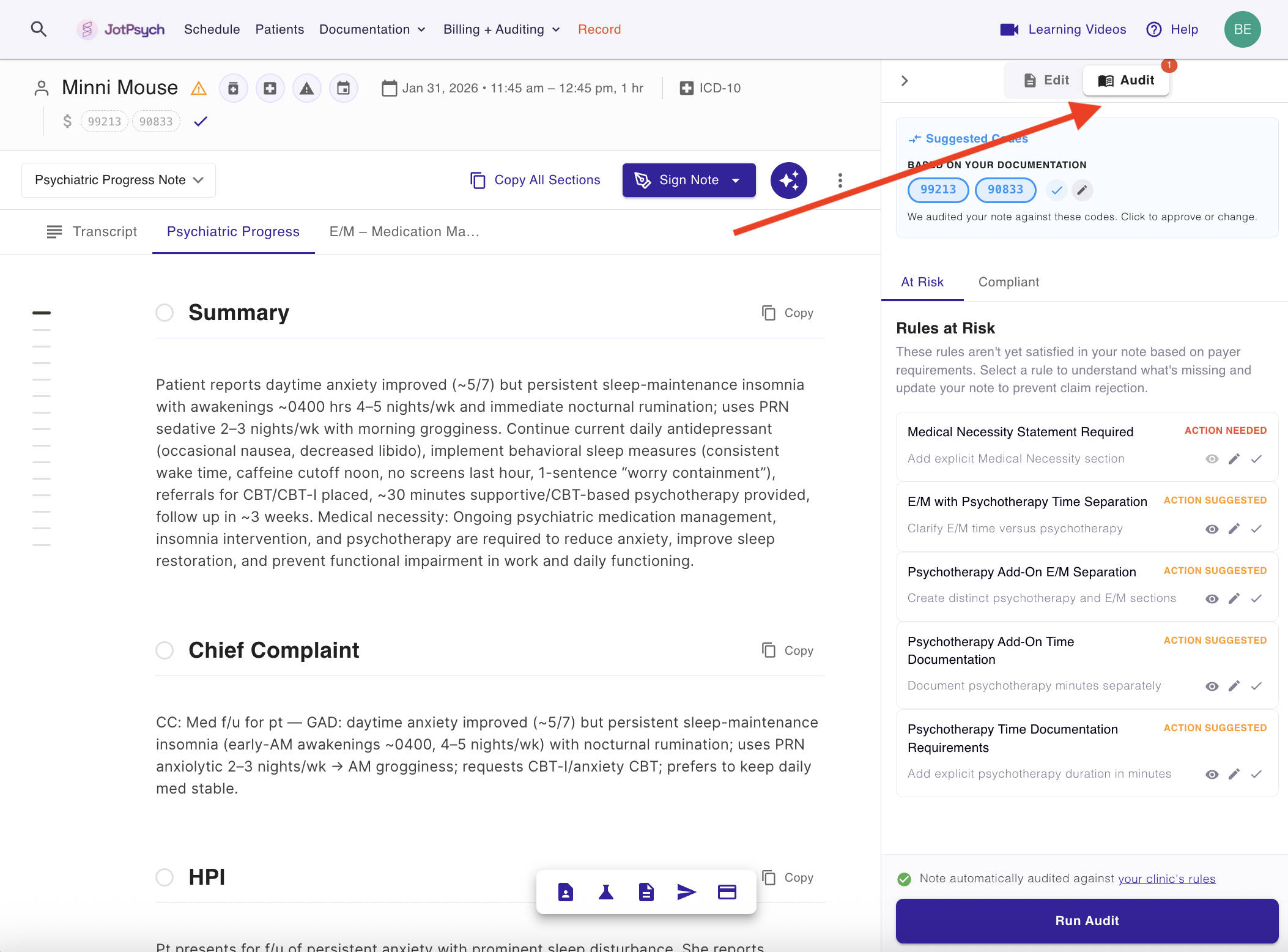
Task: Click the credit card icon in floating toolbar
Action: (x=727, y=892)
